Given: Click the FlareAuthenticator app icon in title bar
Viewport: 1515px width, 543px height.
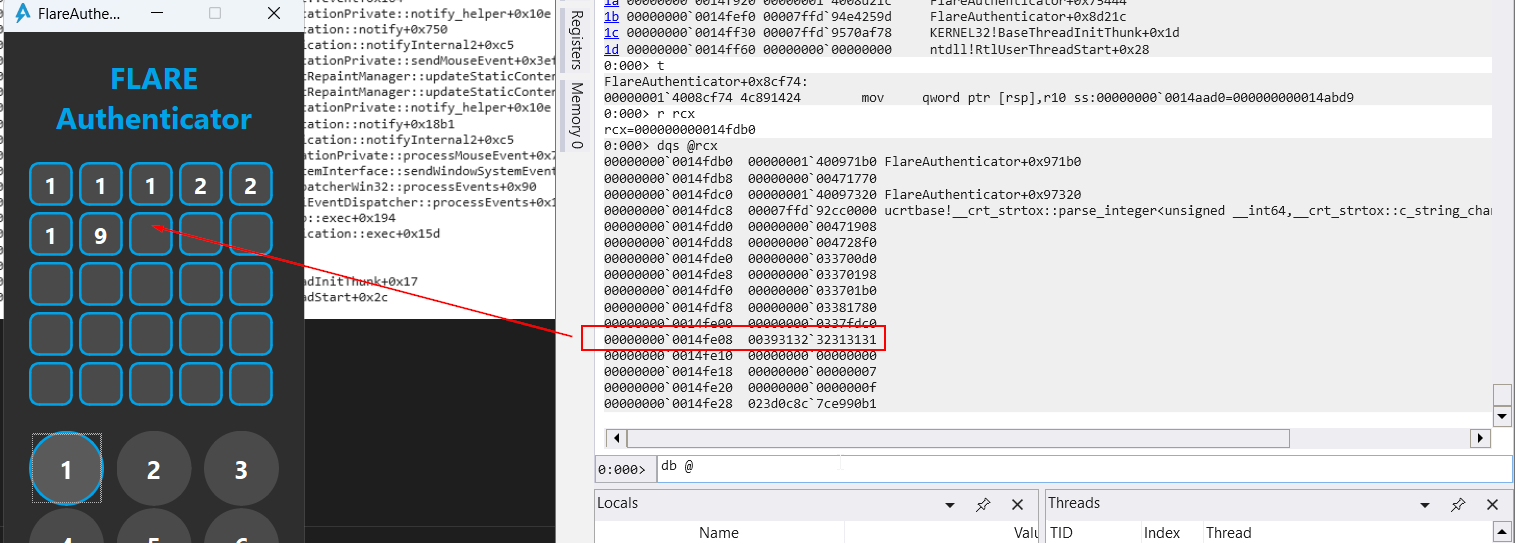Looking at the screenshot, I should (22, 14).
